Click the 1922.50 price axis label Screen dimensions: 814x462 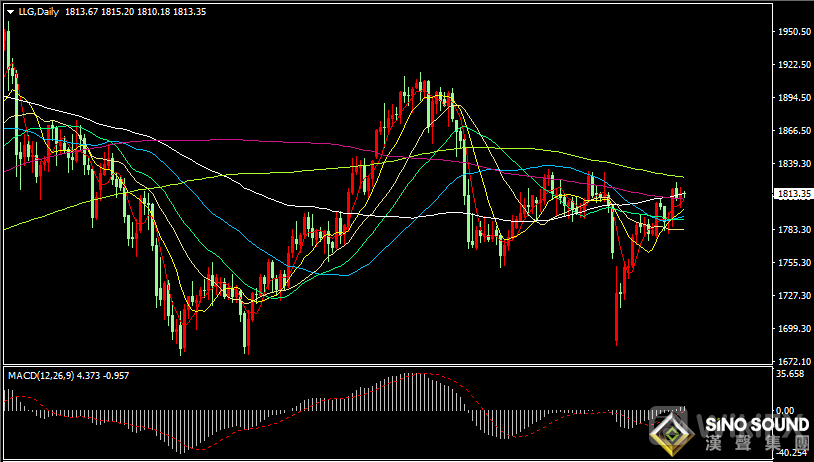tap(792, 65)
